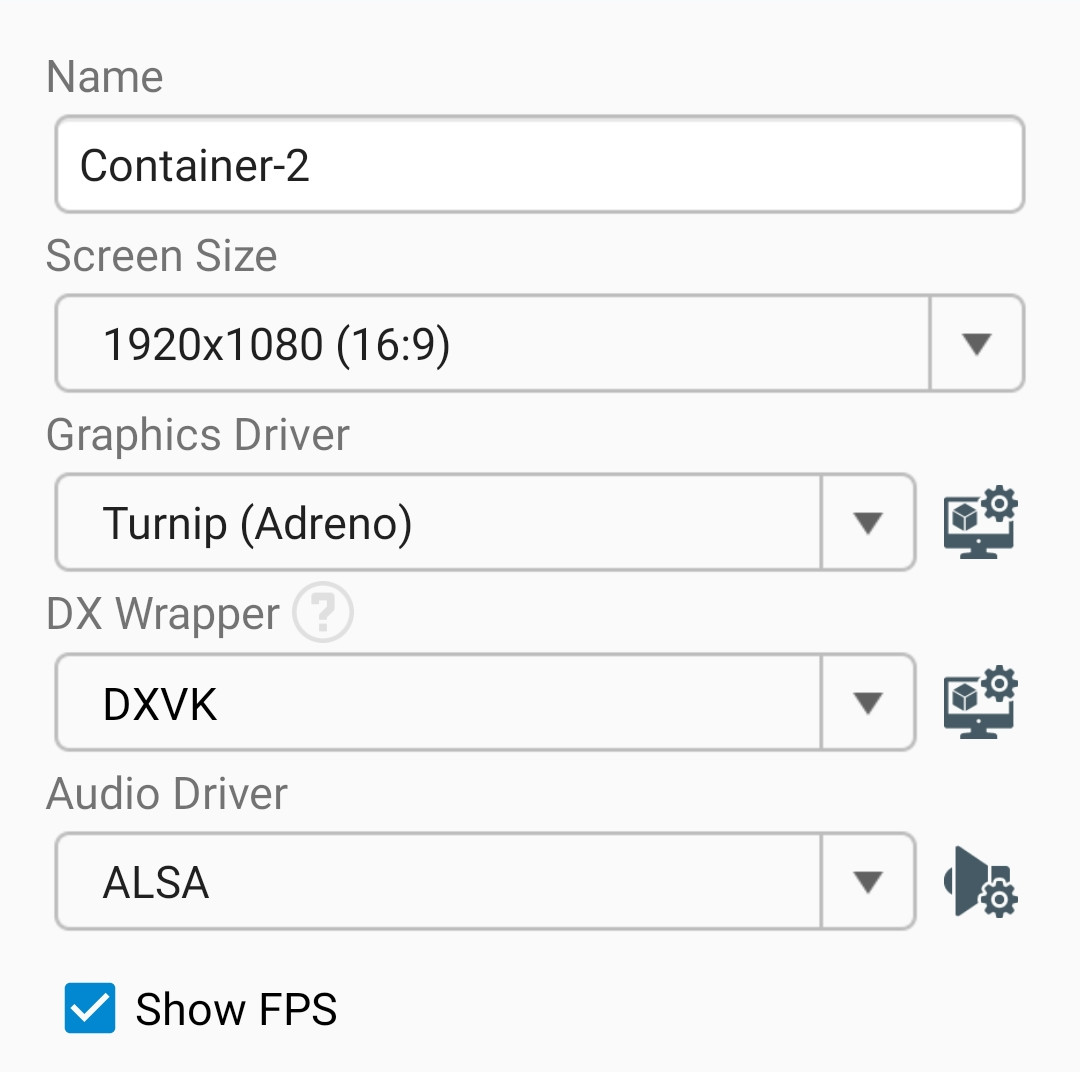
Task: Click the DX Wrapper label text
Action: click(163, 614)
